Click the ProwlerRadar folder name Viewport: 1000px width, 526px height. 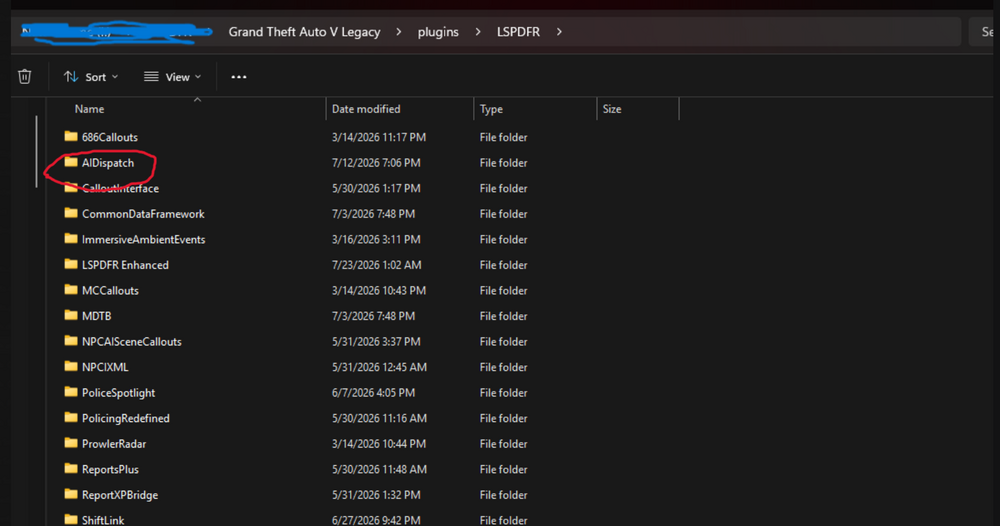point(114,443)
